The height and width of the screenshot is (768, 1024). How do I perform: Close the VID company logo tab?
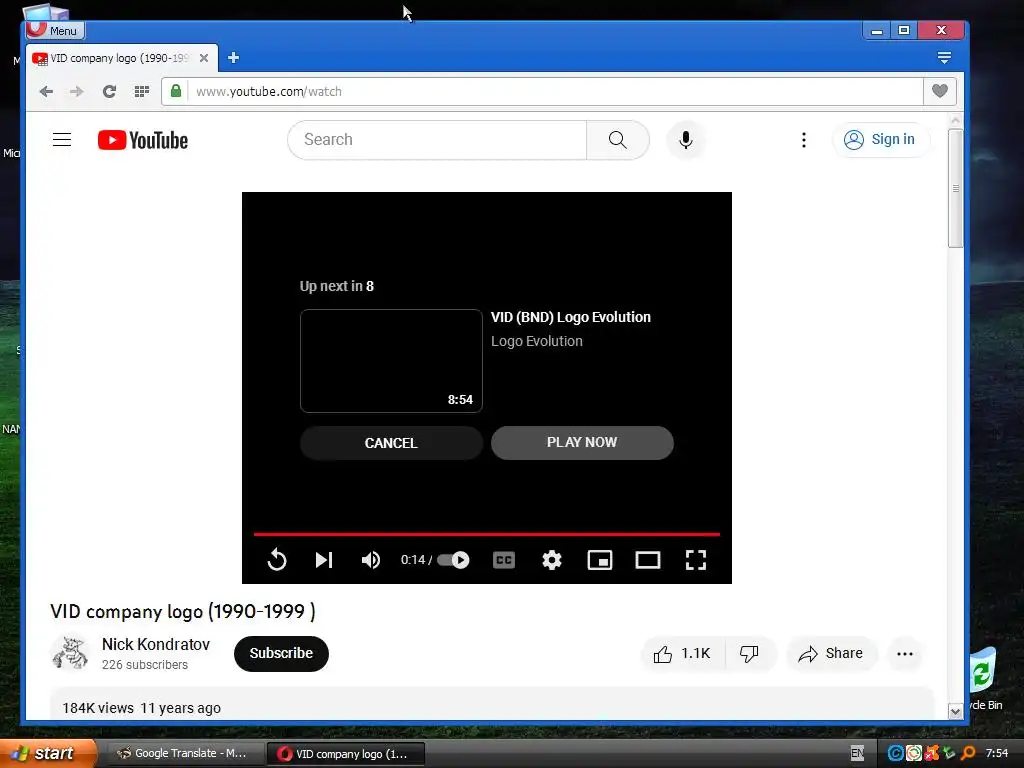204,58
